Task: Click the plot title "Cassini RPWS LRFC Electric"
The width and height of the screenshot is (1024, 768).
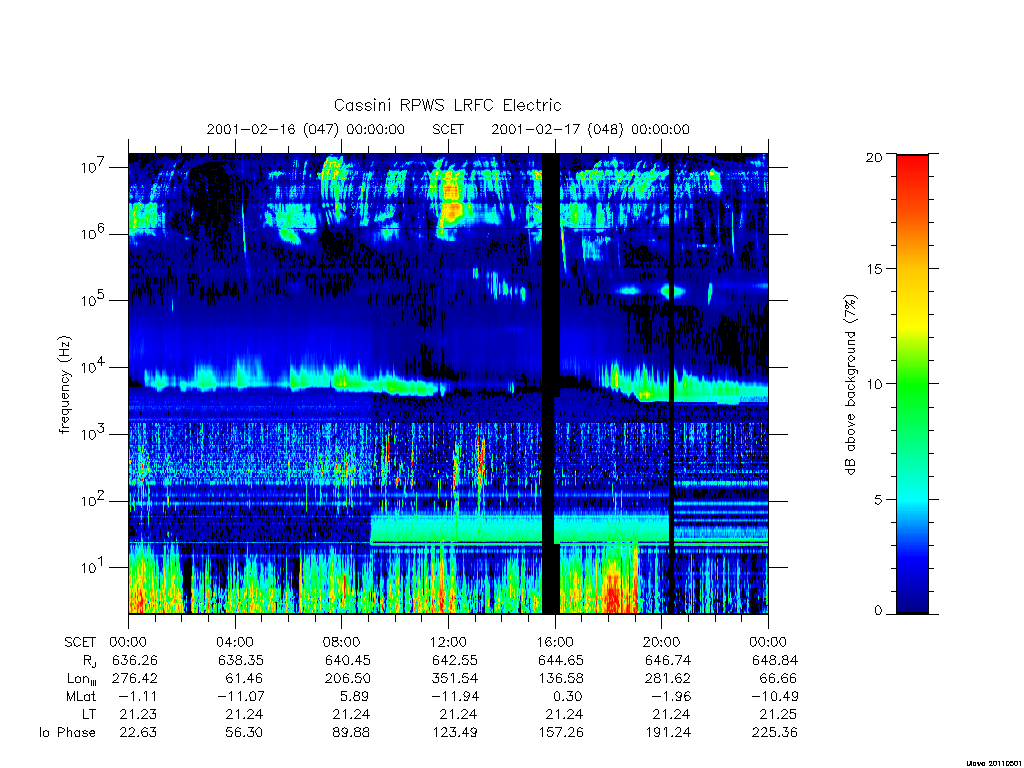Action: [447, 105]
